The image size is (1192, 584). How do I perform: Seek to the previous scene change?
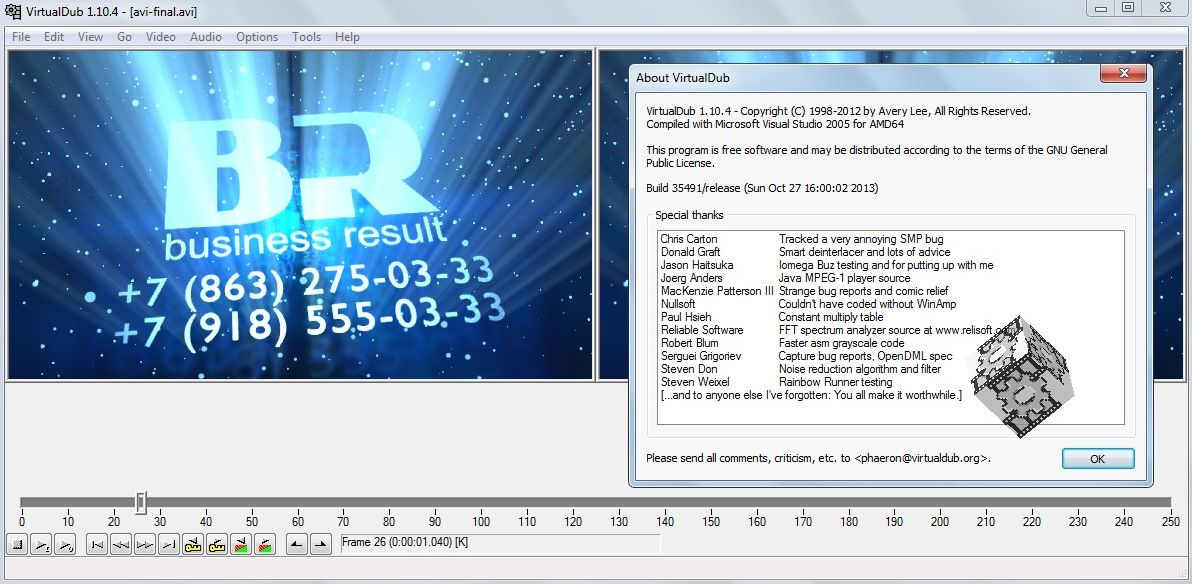[241, 544]
